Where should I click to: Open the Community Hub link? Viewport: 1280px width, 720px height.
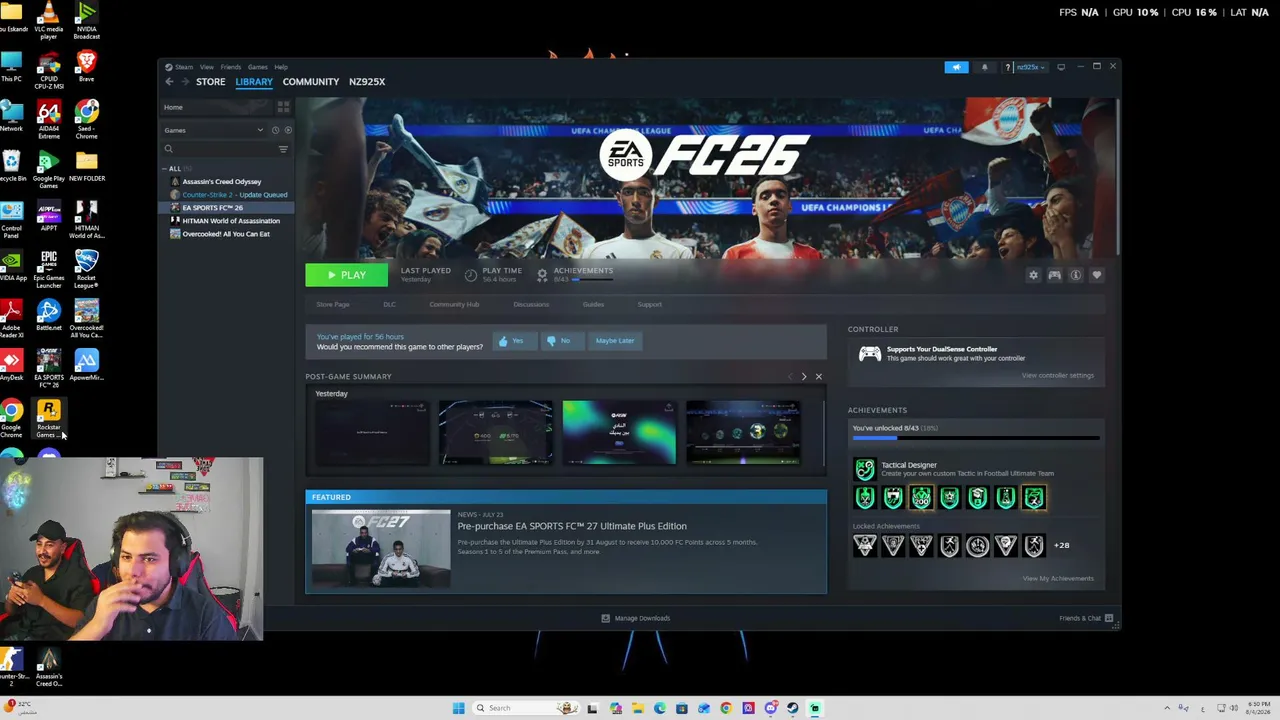(454, 304)
